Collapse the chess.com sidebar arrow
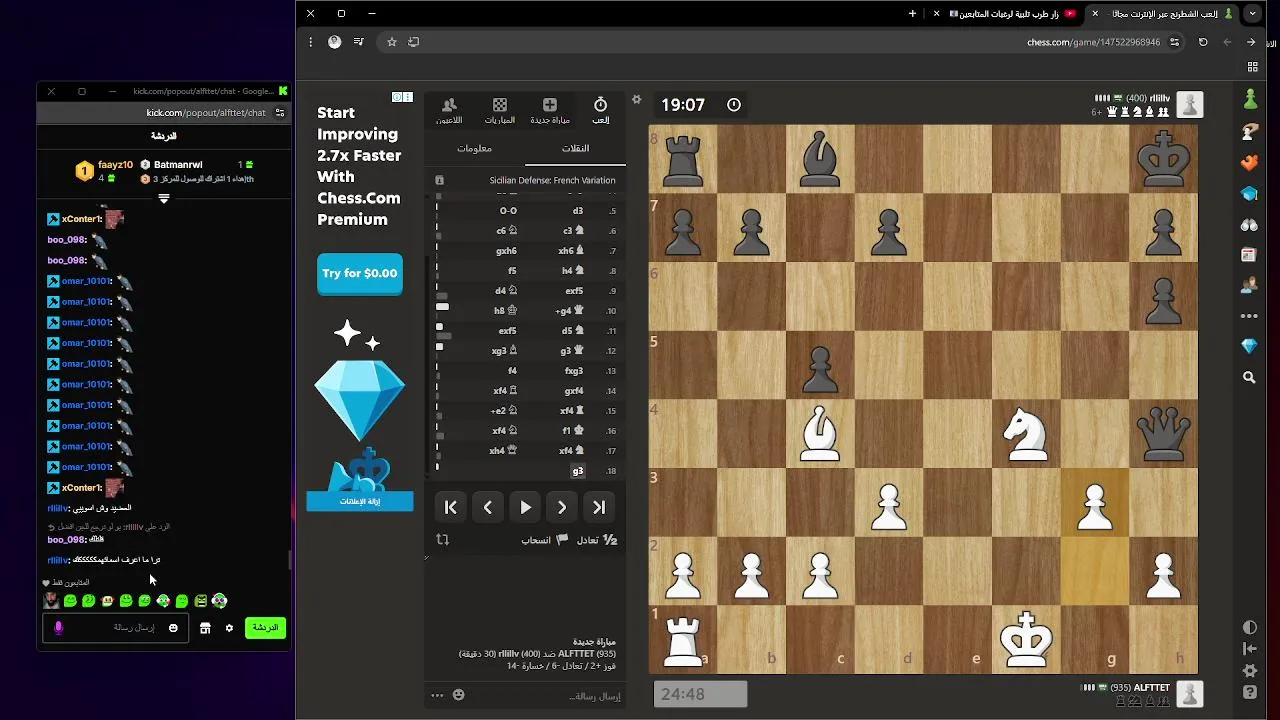This screenshot has width=1280, height=720. (1250, 649)
